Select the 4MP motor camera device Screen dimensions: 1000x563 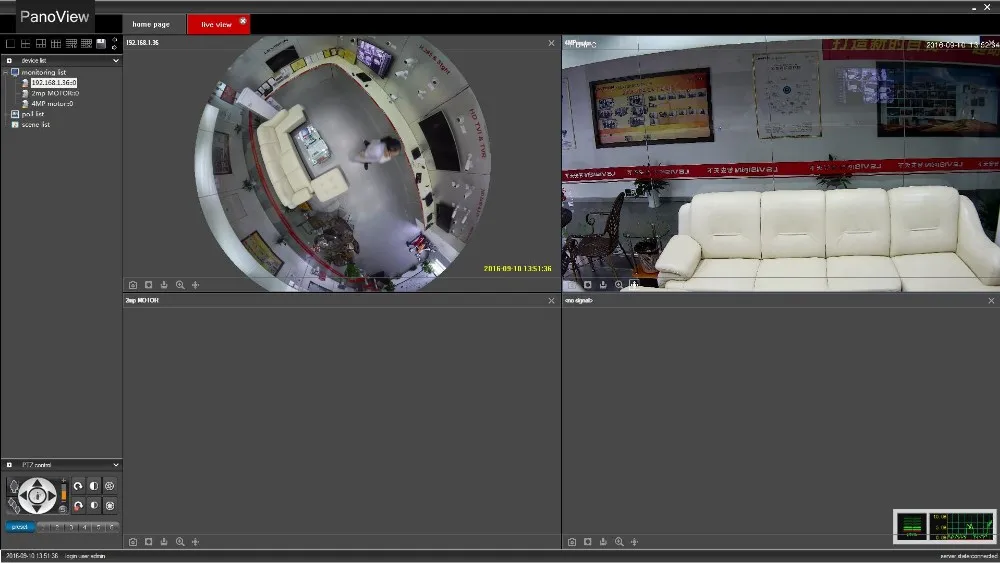(x=53, y=103)
